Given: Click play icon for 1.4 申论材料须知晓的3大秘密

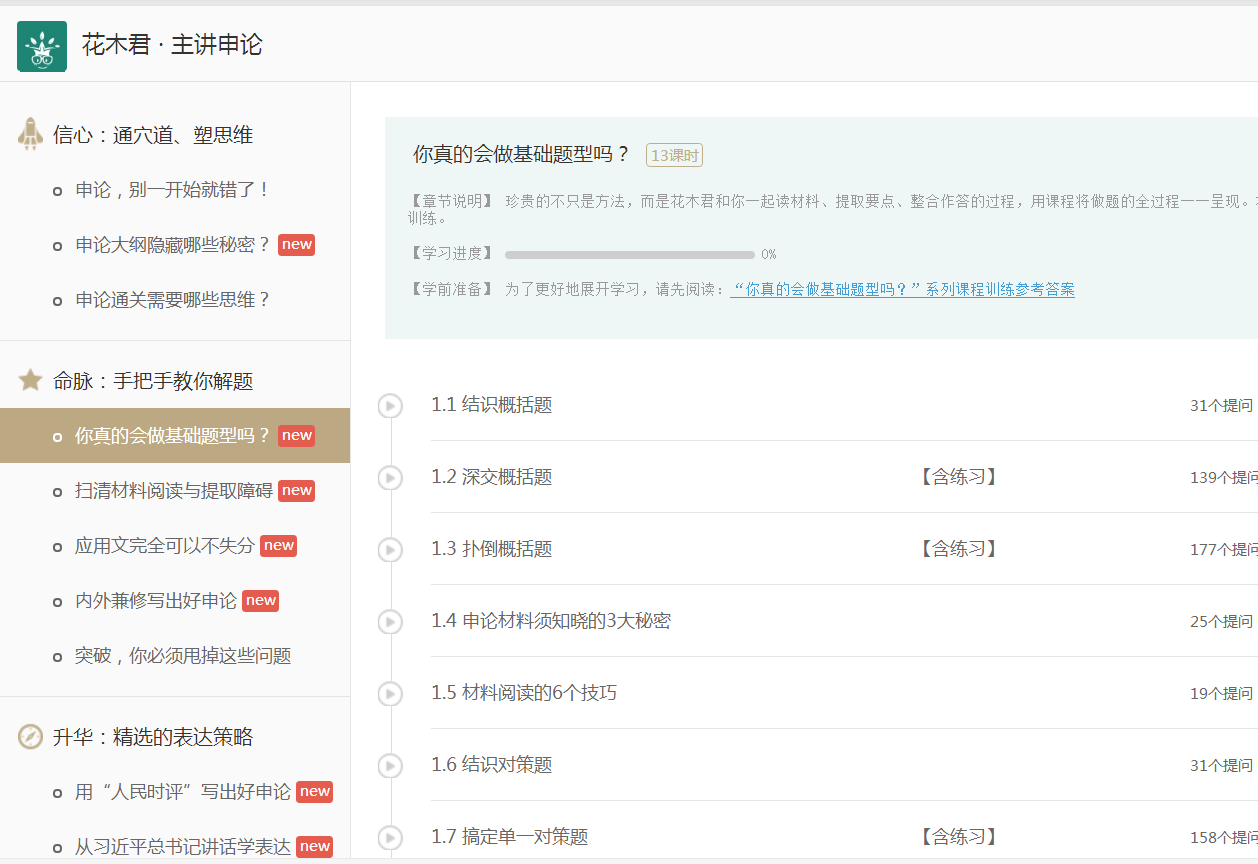Looking at the screenshot, I should pyautogui.click(x=390, y=622).
